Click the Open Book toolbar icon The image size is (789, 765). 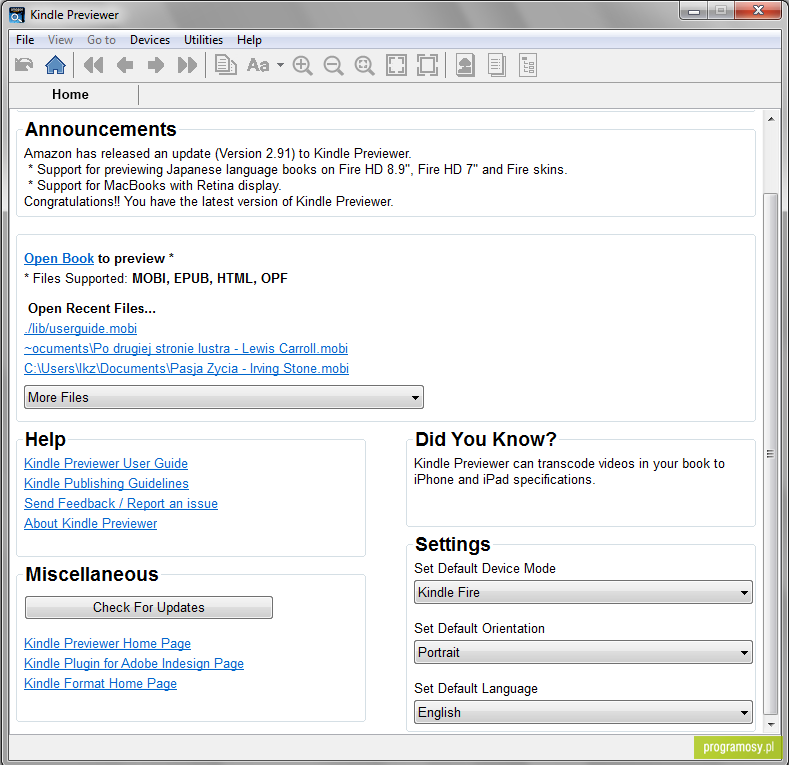click(x=24, y=65)
